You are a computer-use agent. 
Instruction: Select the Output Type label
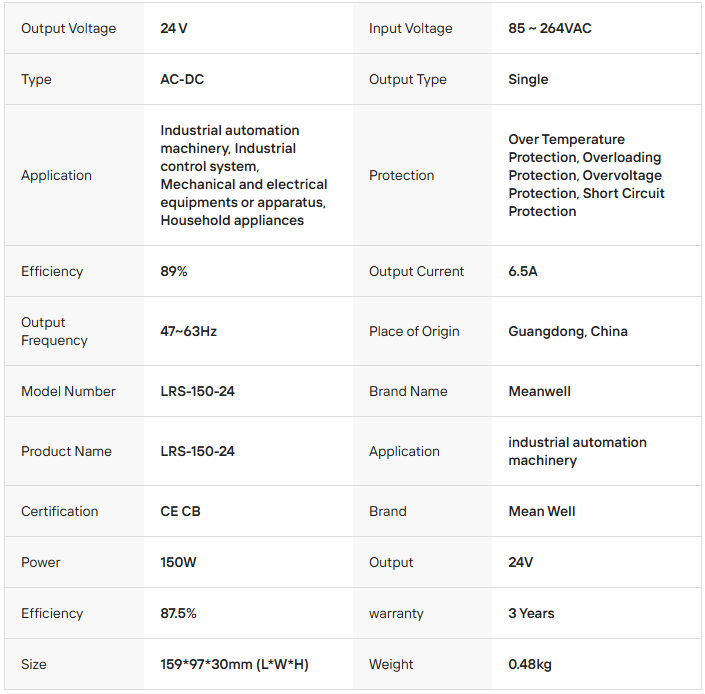tap(408, 79)
